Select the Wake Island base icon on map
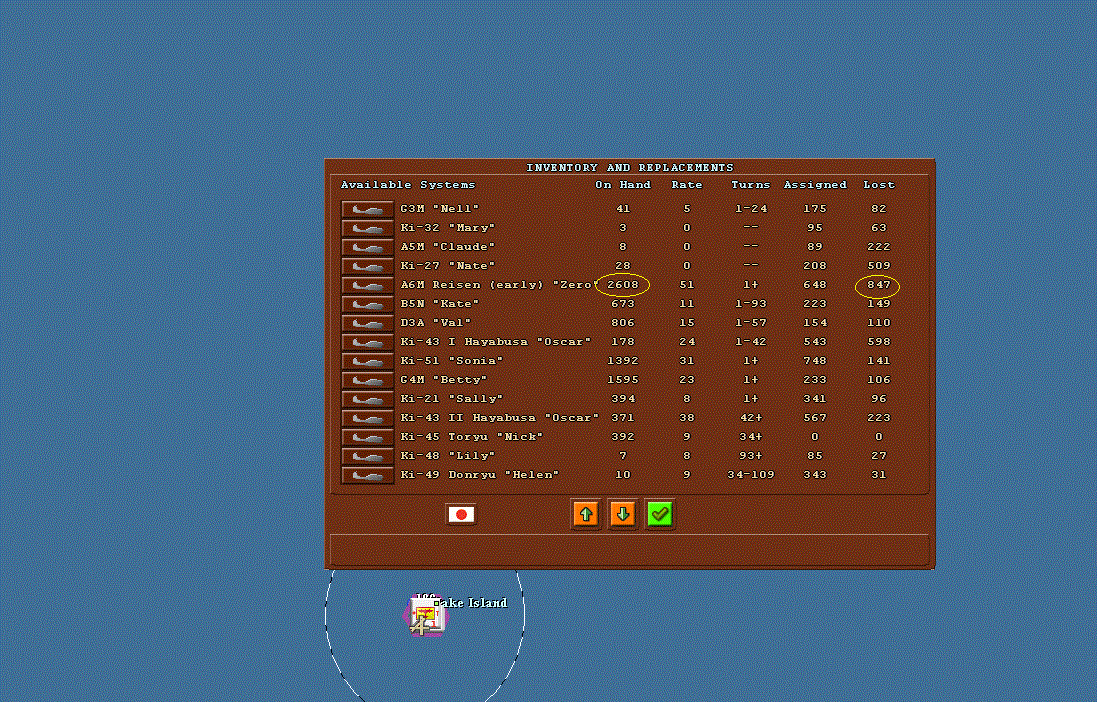Screen dimensions: 1097x702 click(x=425, y=616)
